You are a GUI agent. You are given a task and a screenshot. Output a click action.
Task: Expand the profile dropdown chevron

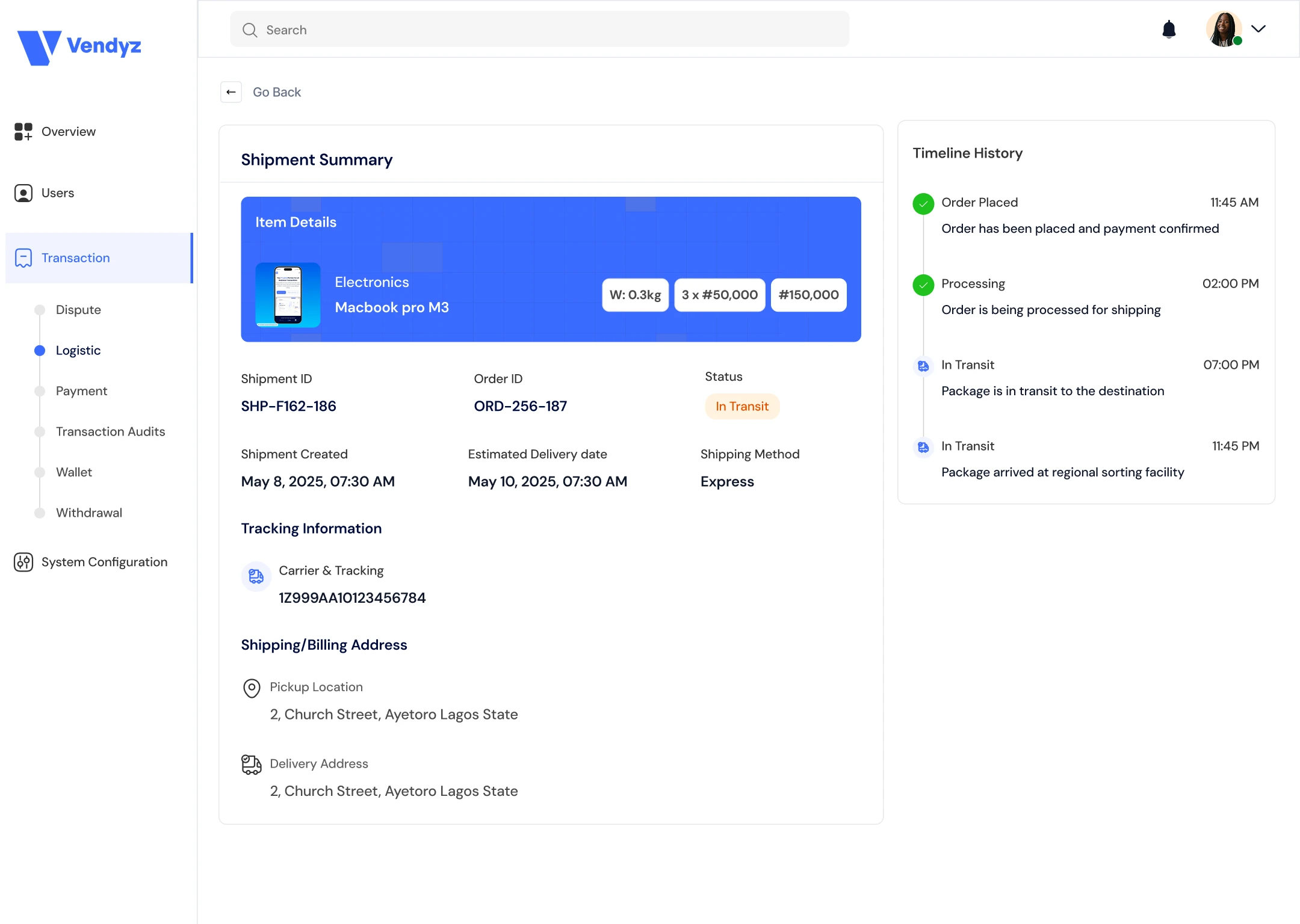[1258, 29]
